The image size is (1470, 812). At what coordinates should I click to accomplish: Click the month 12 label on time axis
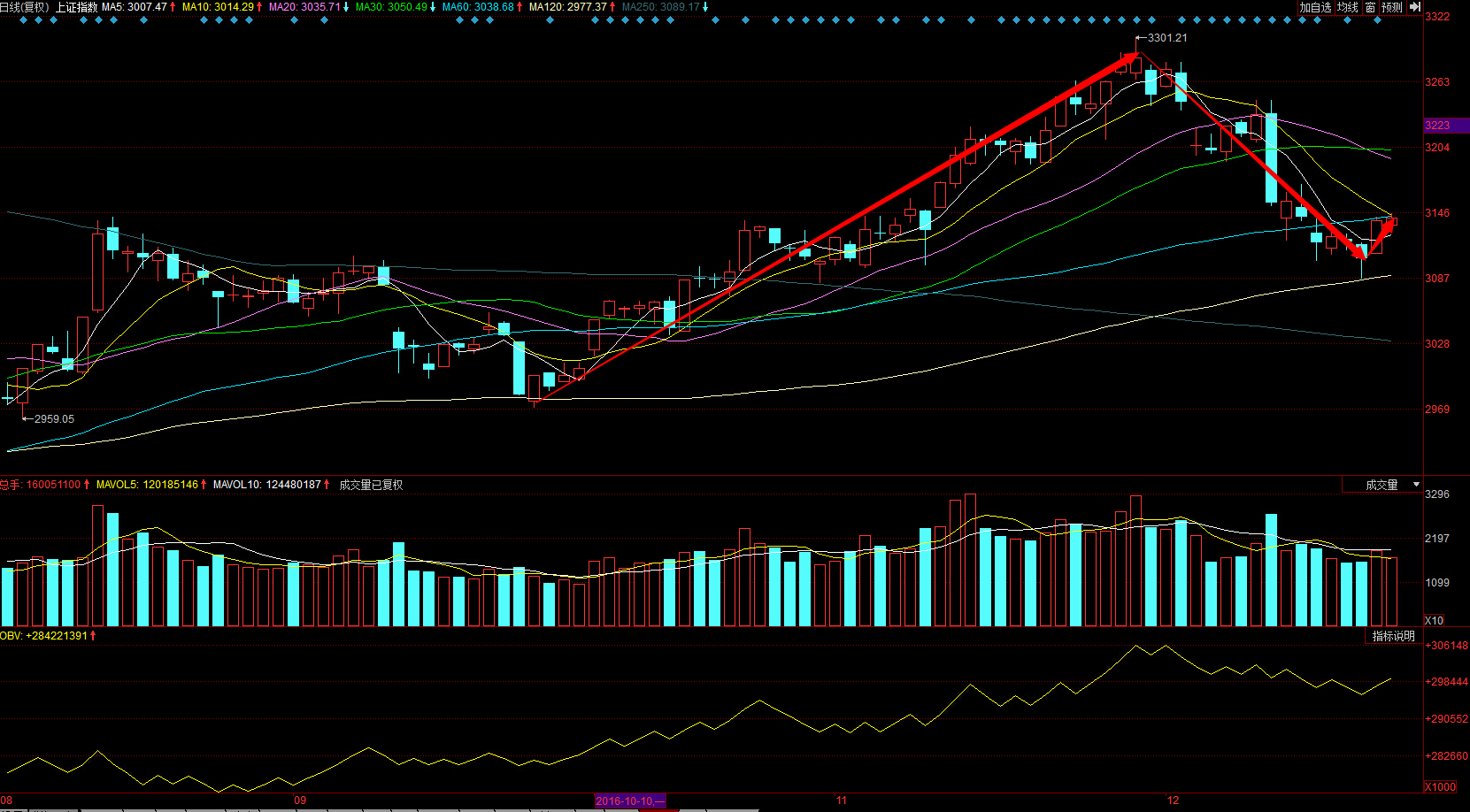point(1173,801)
